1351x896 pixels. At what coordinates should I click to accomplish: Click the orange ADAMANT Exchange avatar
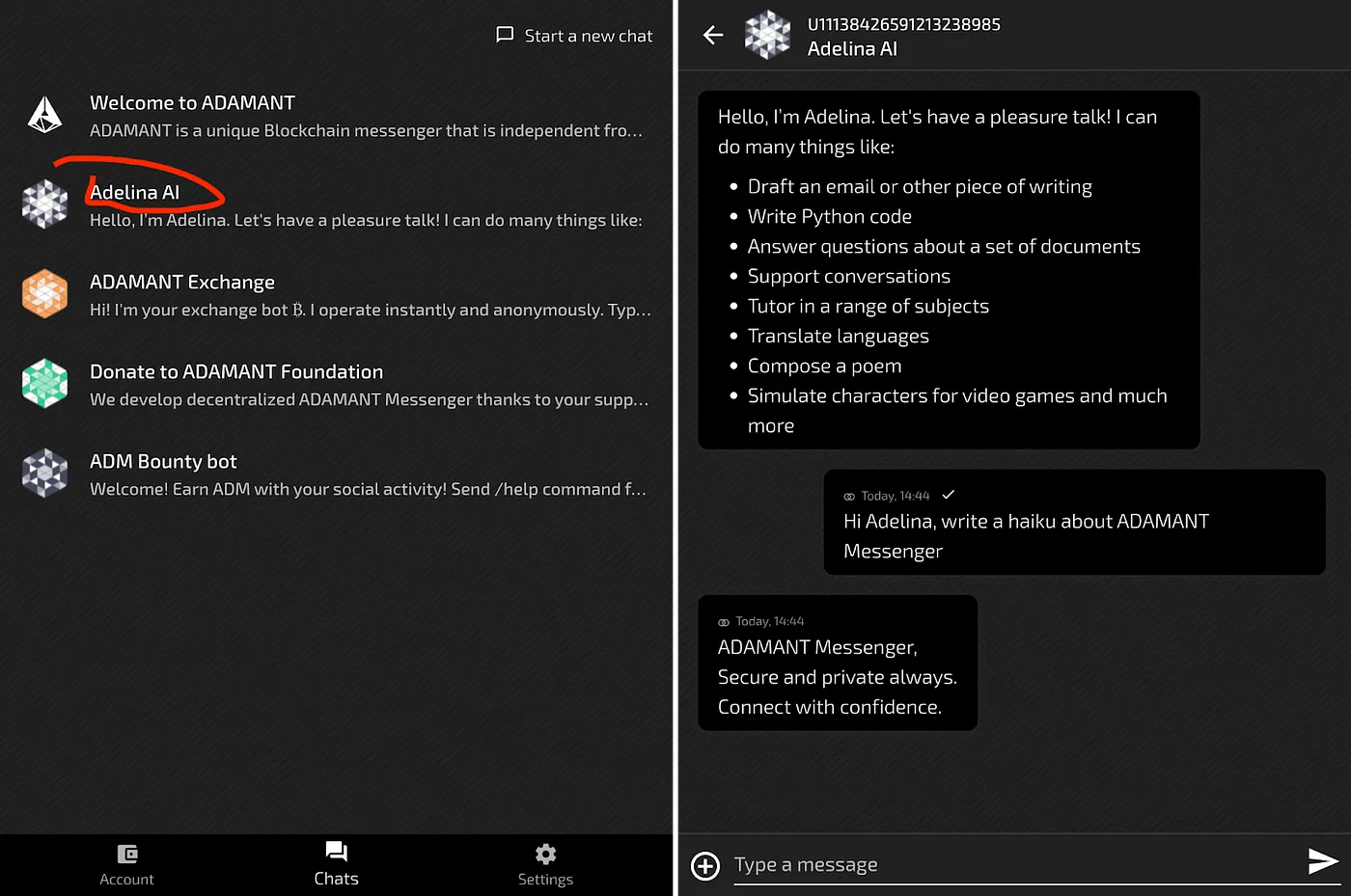[44, 294]
